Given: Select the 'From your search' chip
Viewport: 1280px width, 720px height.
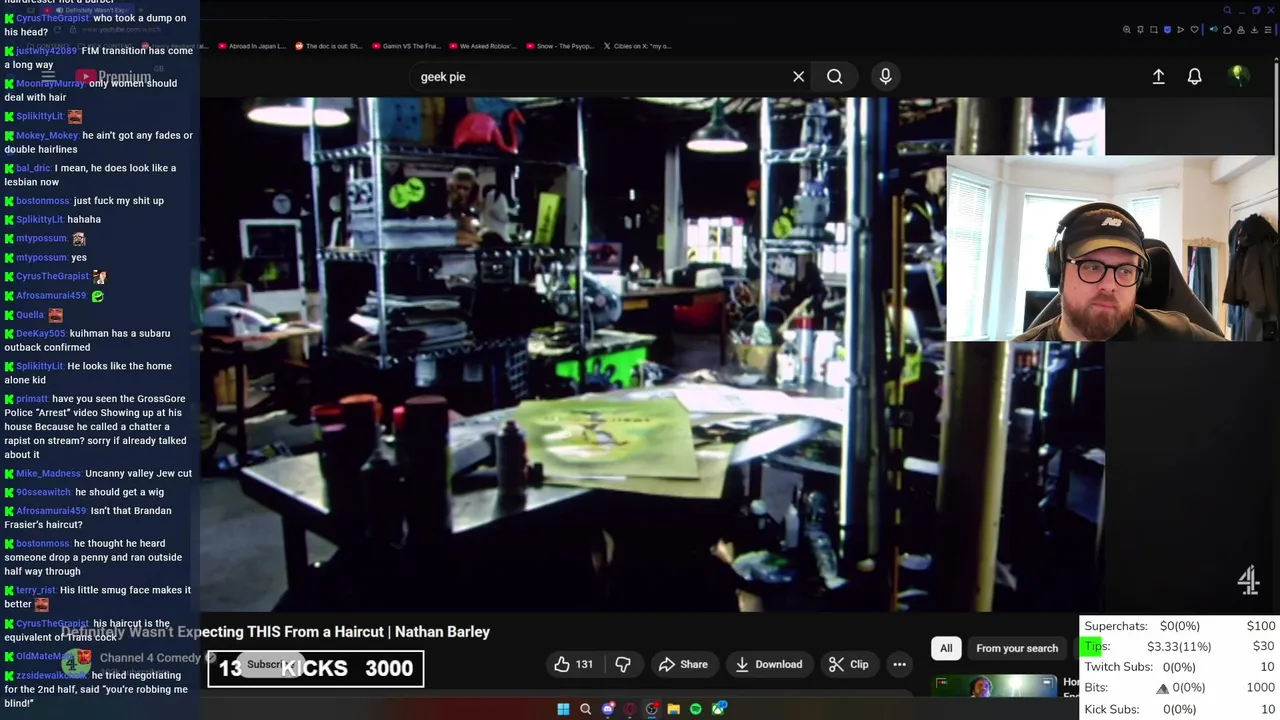Looking at the screenshot, I should (x=1017, y=648).
